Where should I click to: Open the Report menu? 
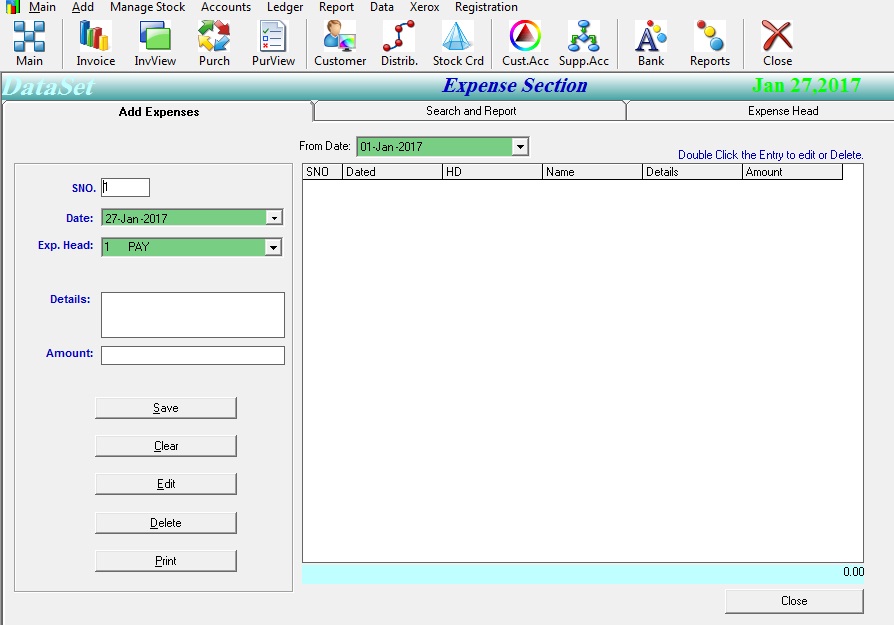point(336,7)
